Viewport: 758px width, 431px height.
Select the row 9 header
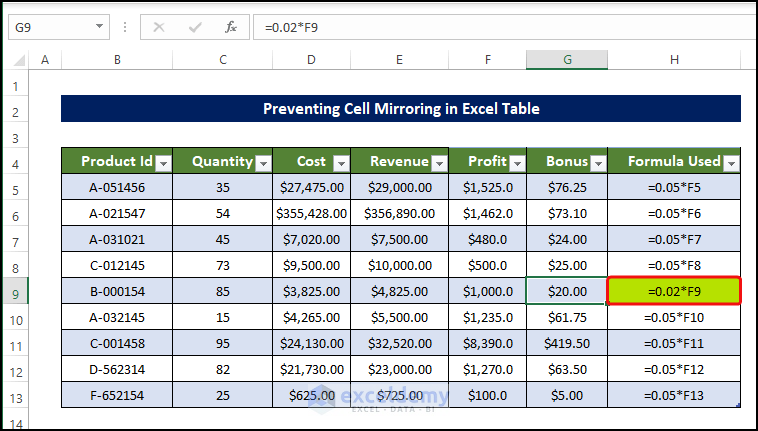(17, 291)
